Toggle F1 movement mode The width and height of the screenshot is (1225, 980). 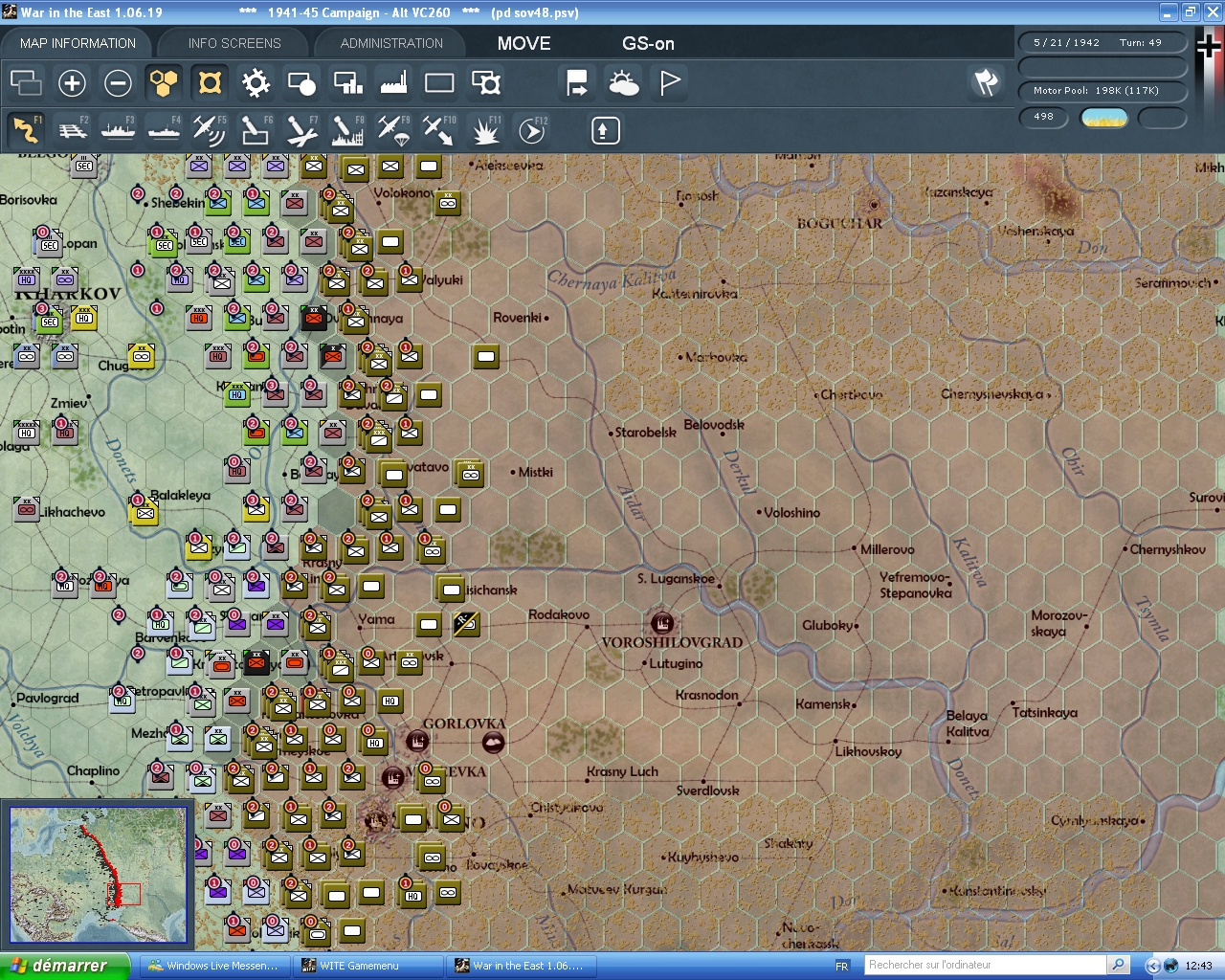point(27,129)
